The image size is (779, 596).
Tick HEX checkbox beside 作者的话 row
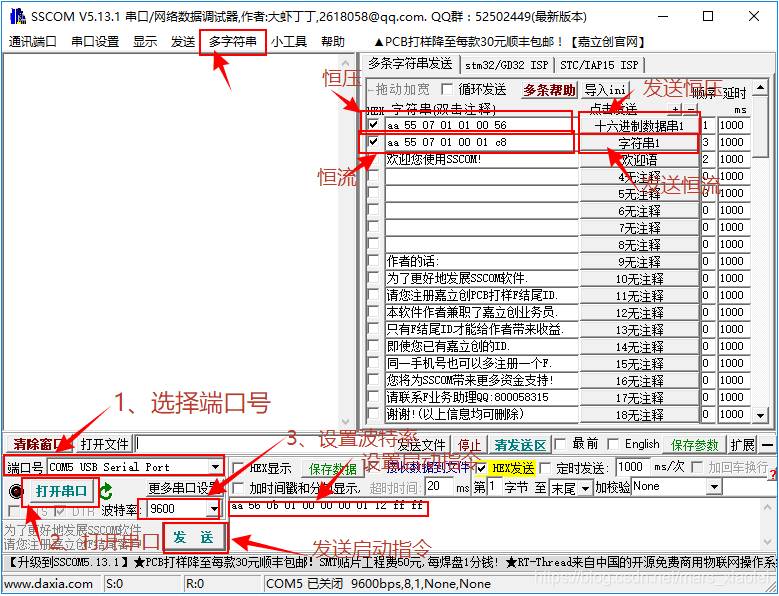(373, 261)
